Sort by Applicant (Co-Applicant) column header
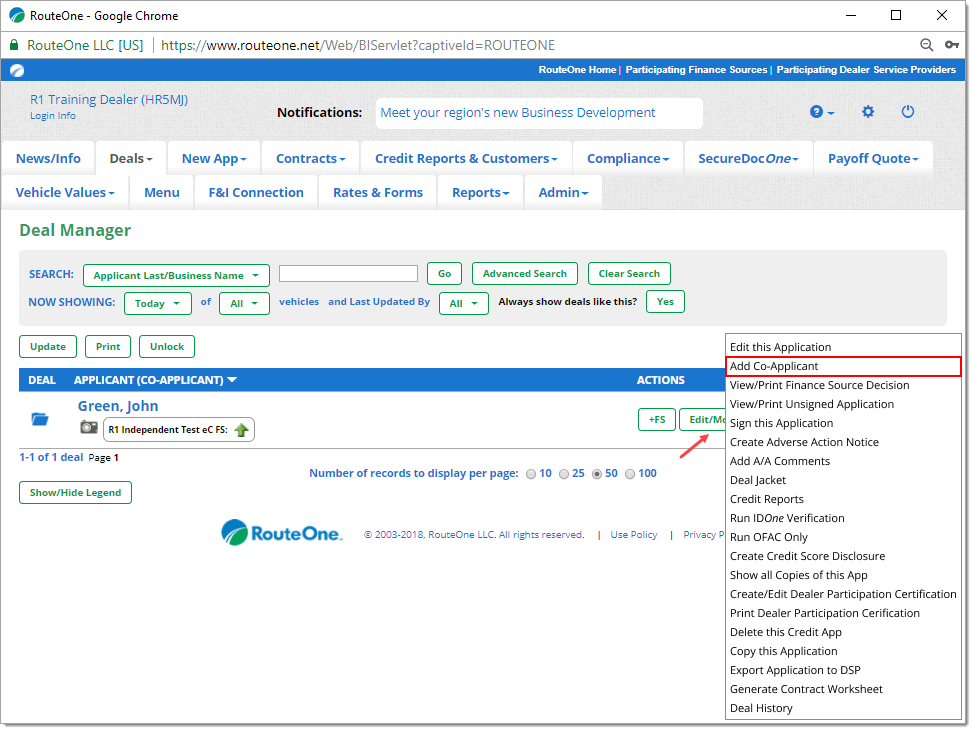The width and height of the screenshot is (973, 731). pyautogui.click(x=155, y=380)
